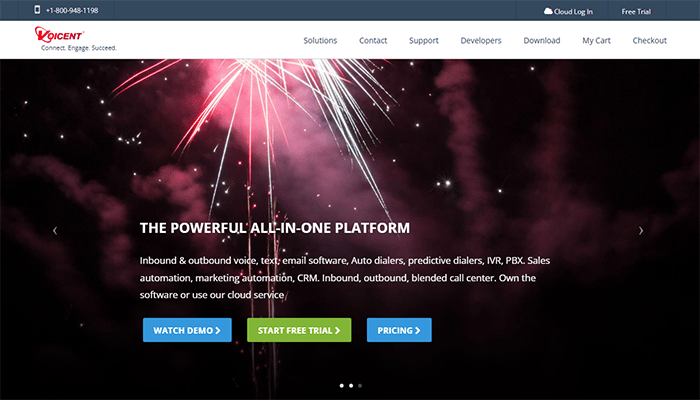Select the third carousel dot
700x400 pixels.
pos(360,385)
